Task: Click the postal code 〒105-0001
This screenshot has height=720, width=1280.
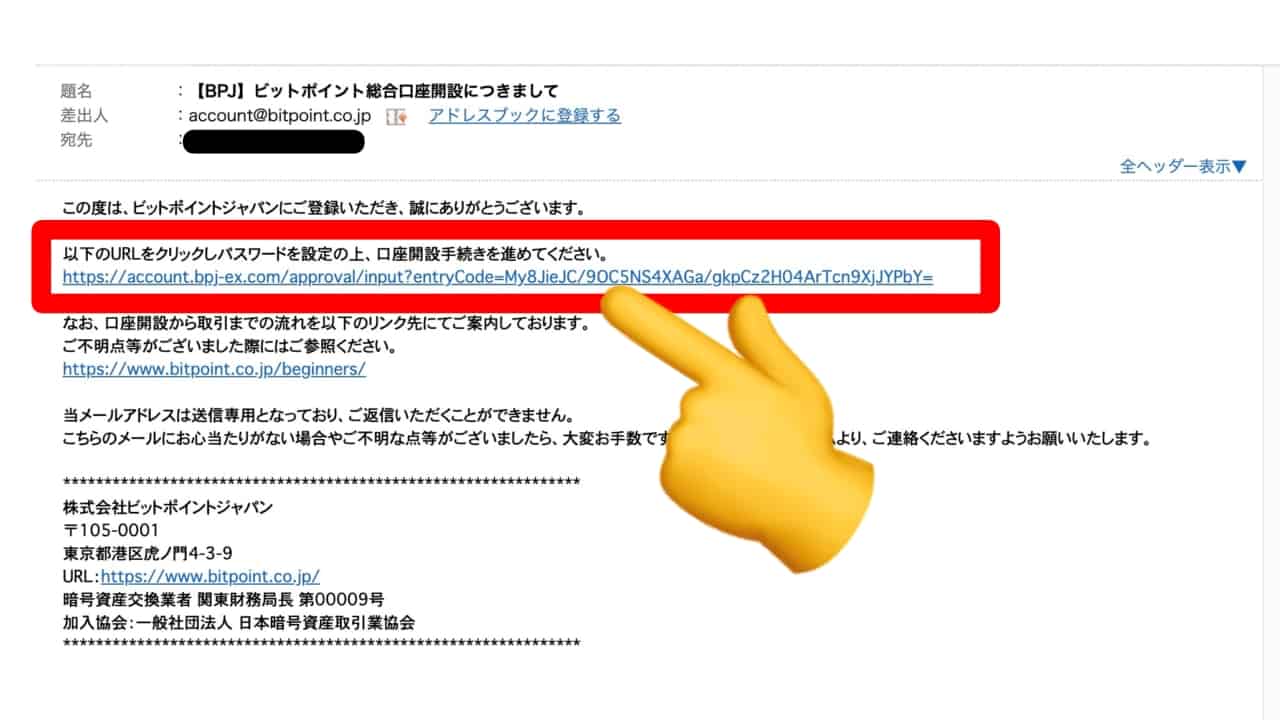Action: 110,530
